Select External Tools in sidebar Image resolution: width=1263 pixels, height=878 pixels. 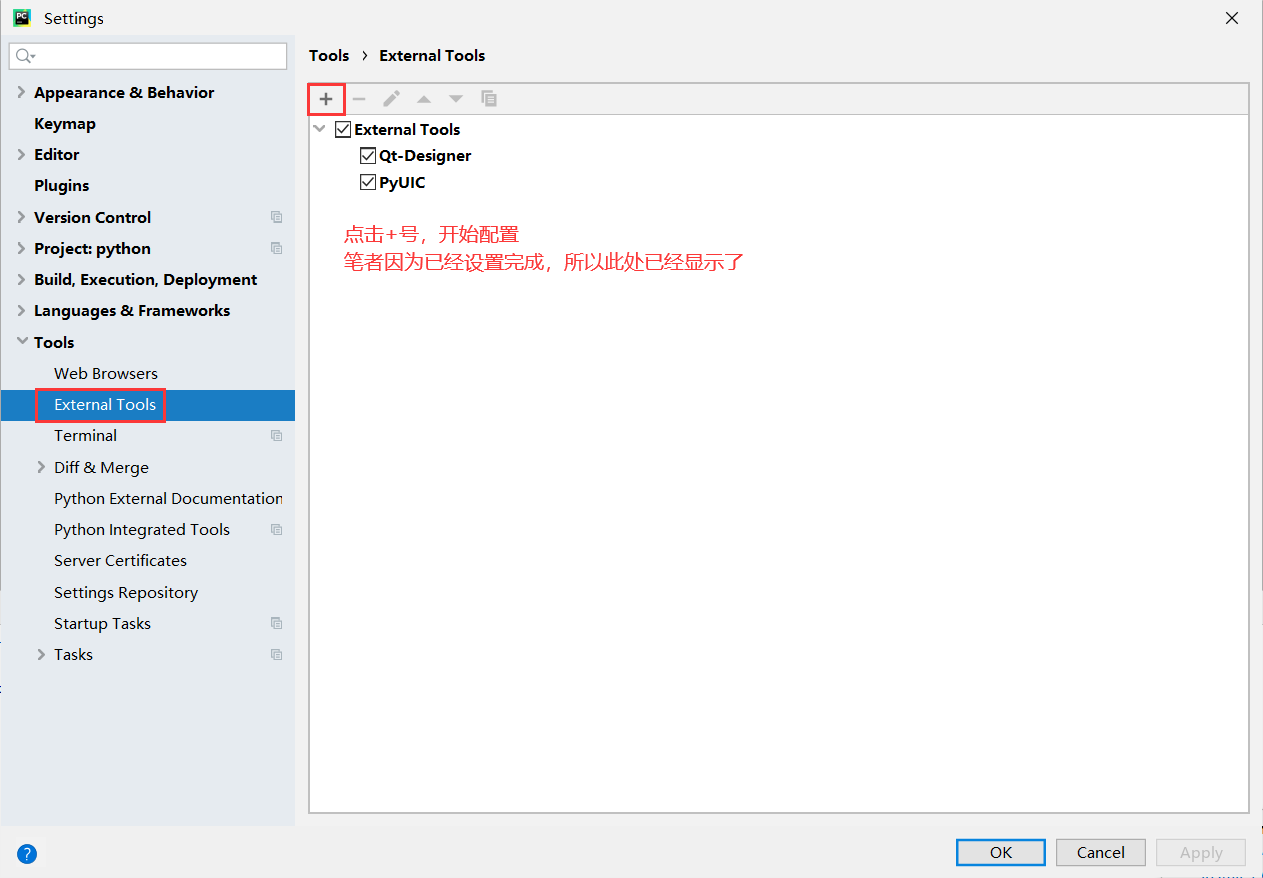coord(105,405)
